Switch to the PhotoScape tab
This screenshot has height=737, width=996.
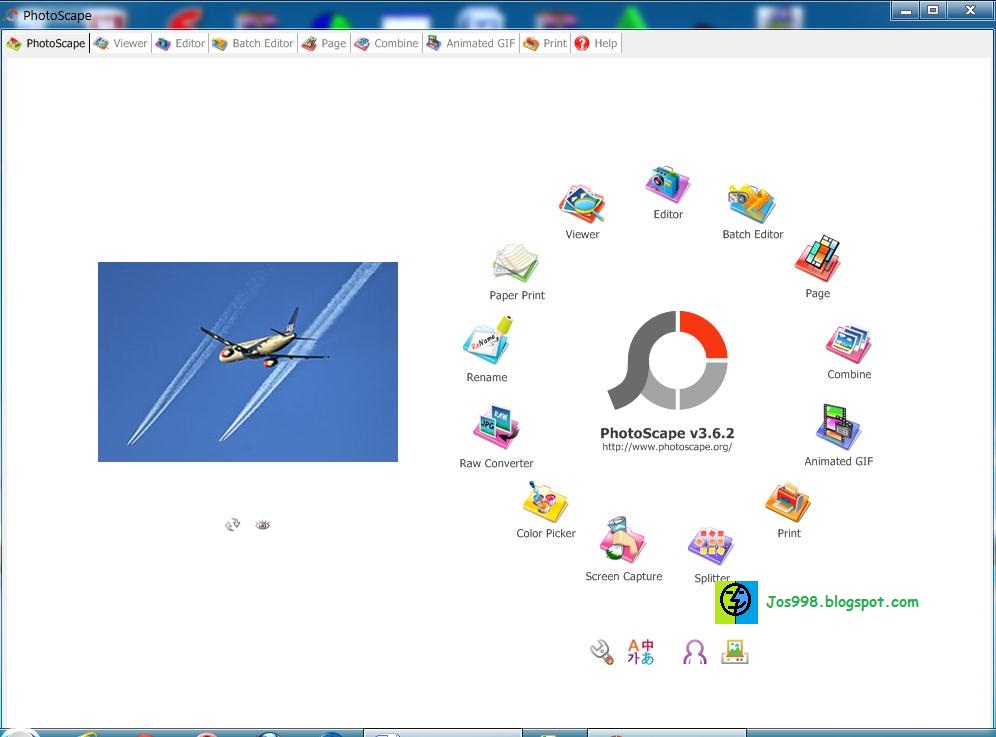tap(46, 43)
